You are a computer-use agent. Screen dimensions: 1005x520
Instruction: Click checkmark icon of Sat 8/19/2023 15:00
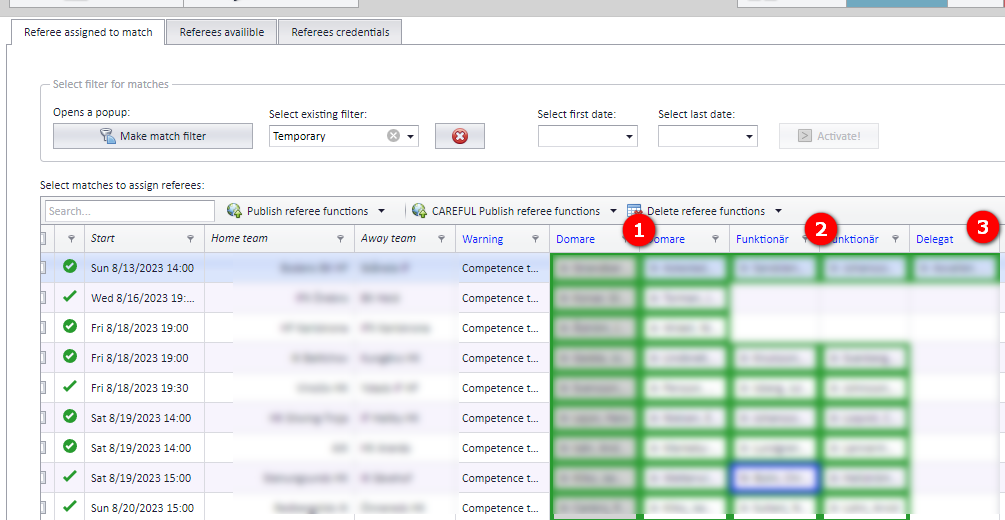click(70, 476)
